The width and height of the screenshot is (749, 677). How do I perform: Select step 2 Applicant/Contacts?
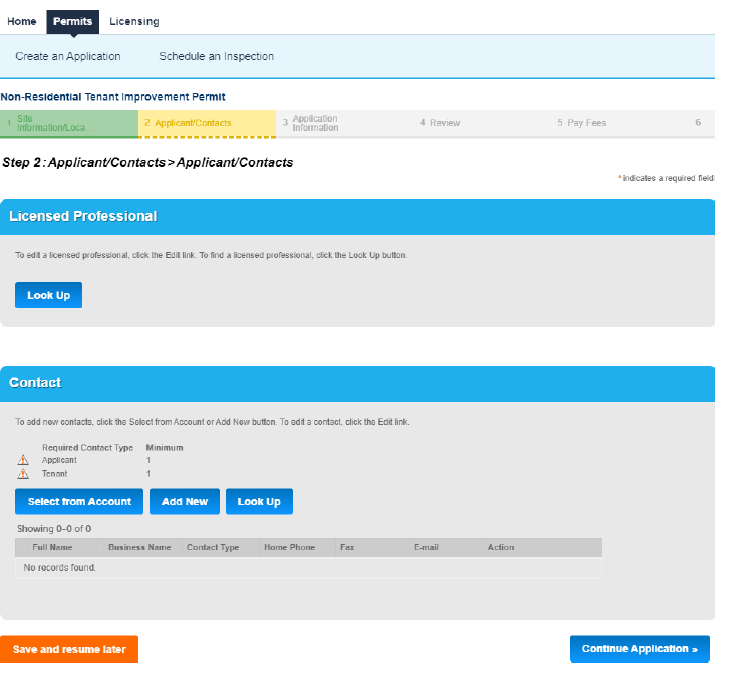coord(206,123)
